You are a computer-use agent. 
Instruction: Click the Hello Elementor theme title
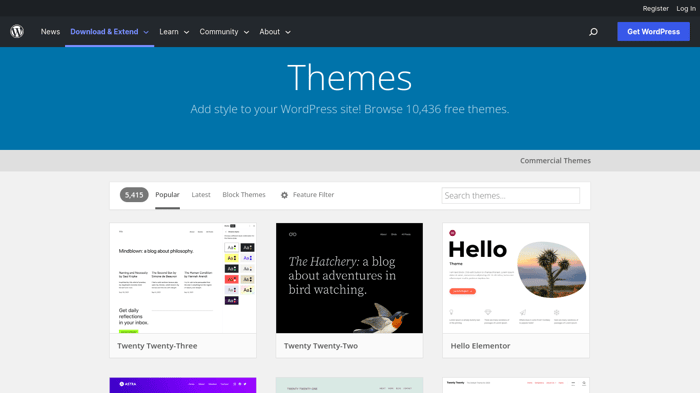(480, 346)
